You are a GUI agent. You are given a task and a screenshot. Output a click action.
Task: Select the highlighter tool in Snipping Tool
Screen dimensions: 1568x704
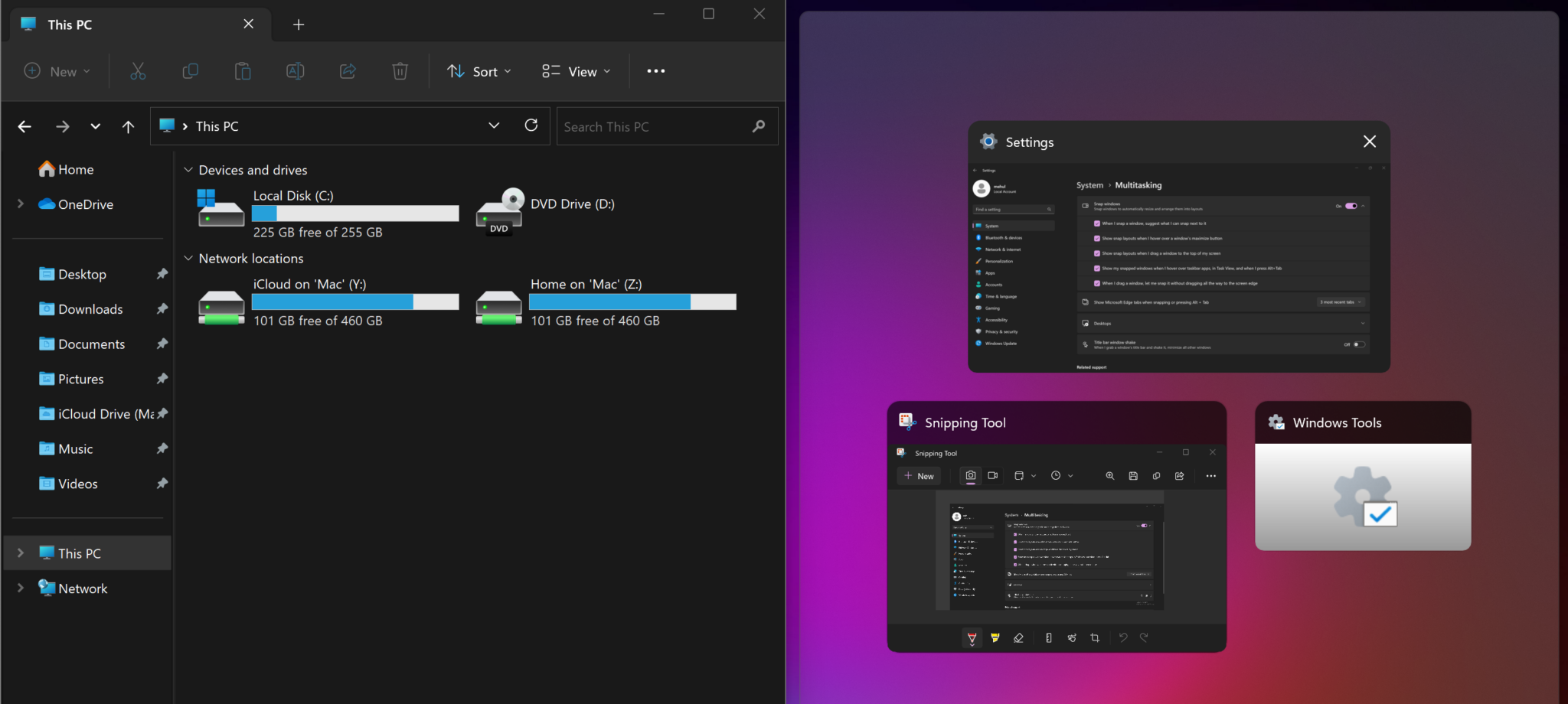point(995,637)
